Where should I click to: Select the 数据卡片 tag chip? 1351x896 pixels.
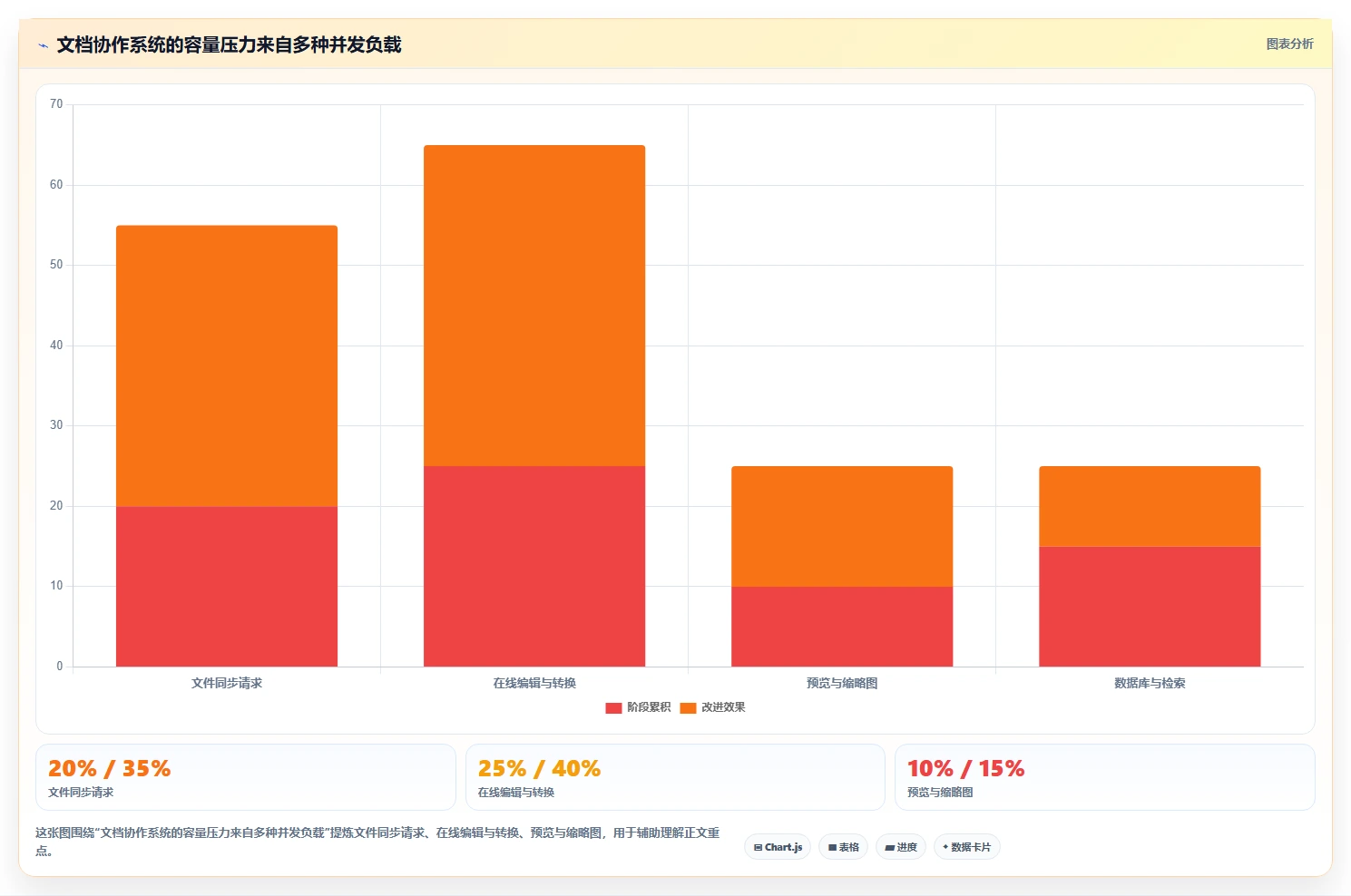tap(966, 847)
